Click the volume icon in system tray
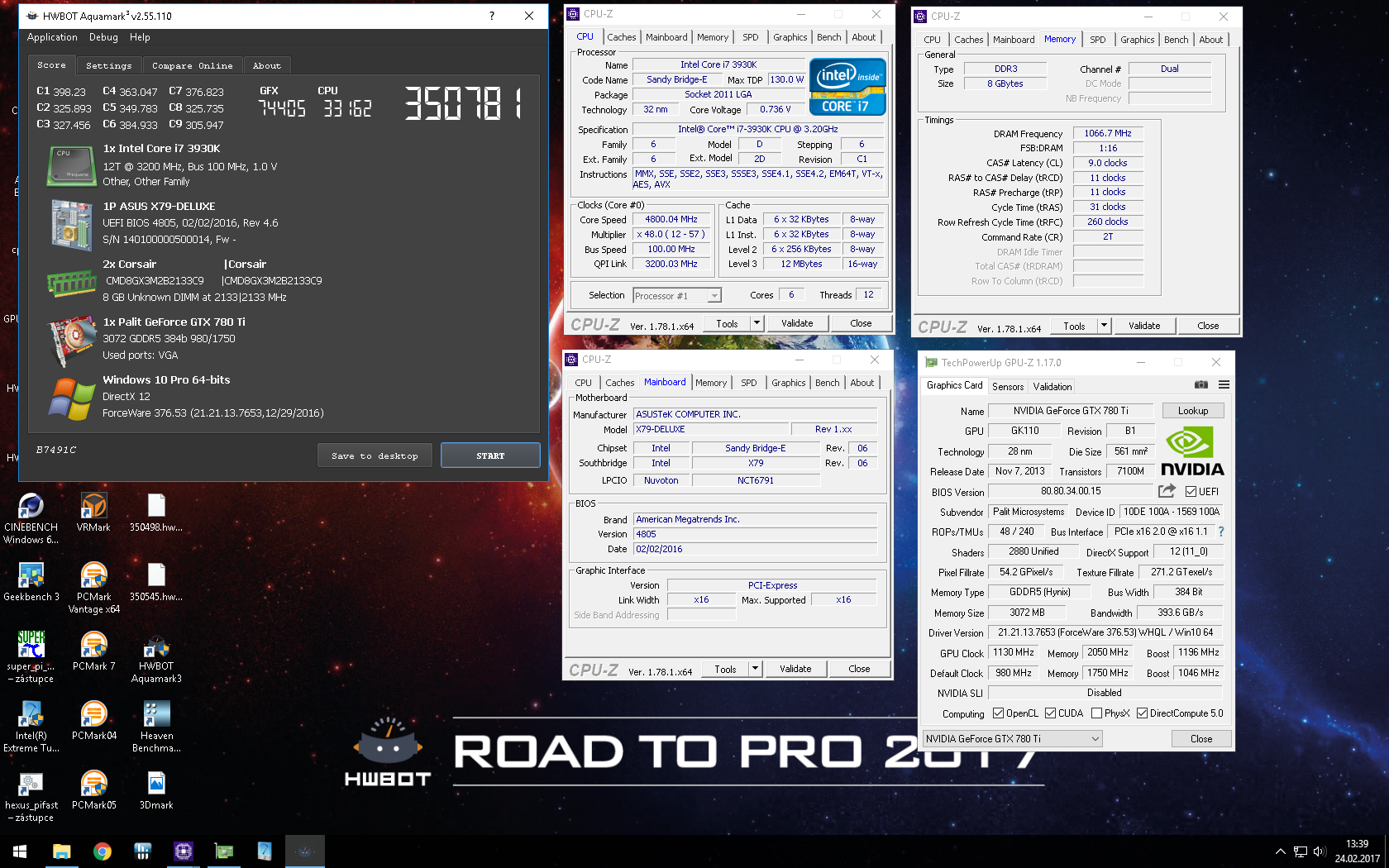This screenshot has height=868, width=1389. click(1319, 851)
